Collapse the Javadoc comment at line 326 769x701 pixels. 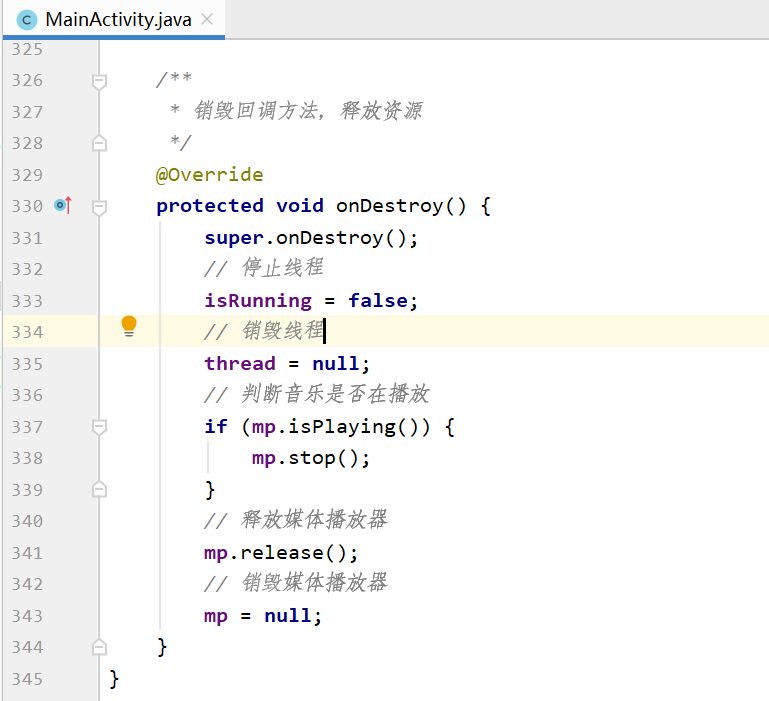click(99, 81)
